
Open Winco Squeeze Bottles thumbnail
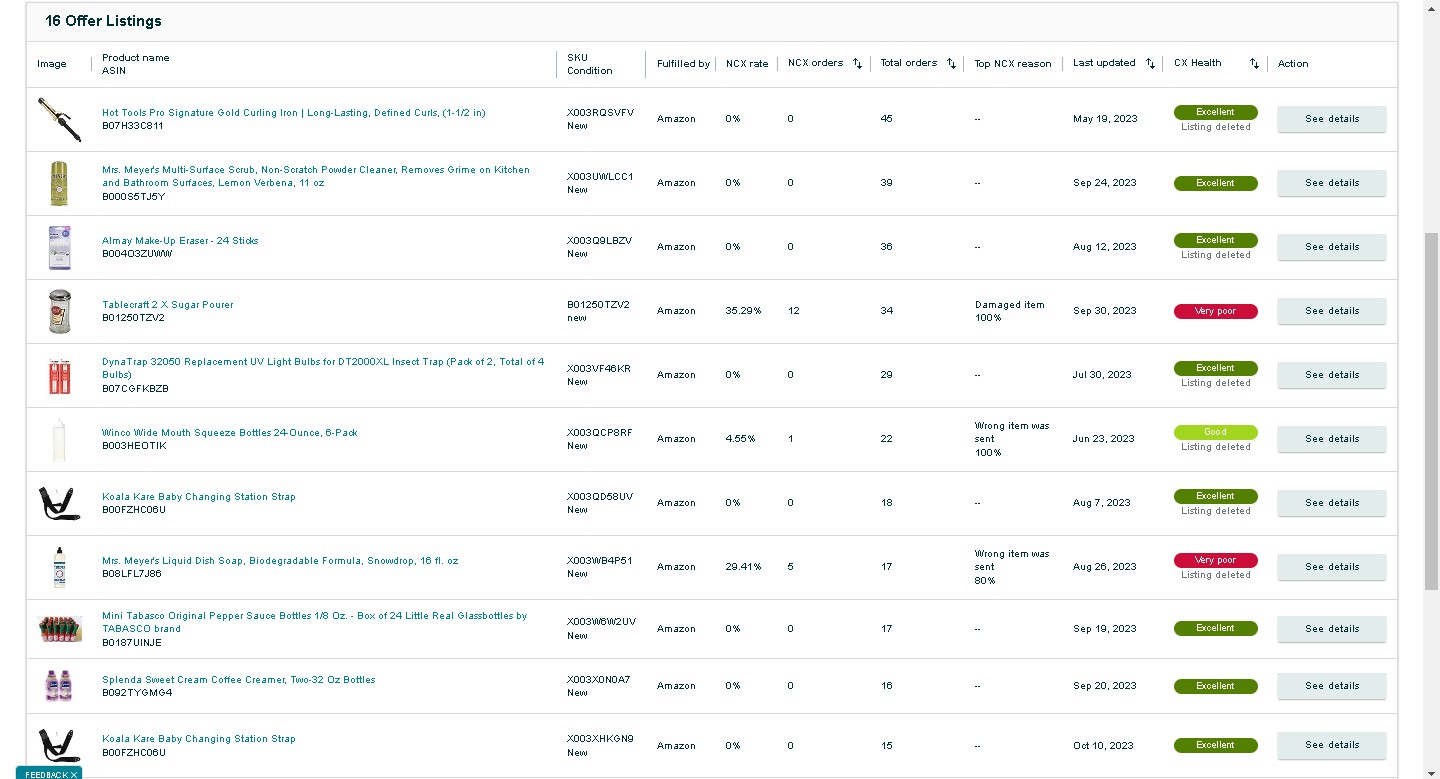click(59, 439)
